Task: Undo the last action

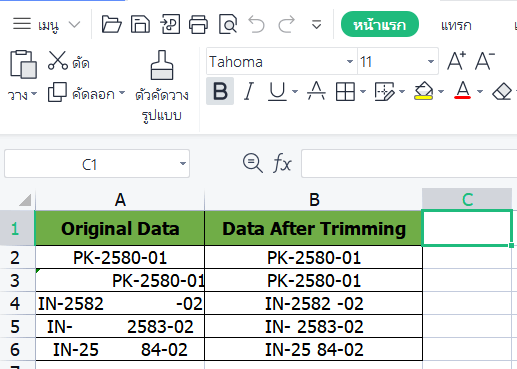Action: pyautogui.click(x=257, y=24)
